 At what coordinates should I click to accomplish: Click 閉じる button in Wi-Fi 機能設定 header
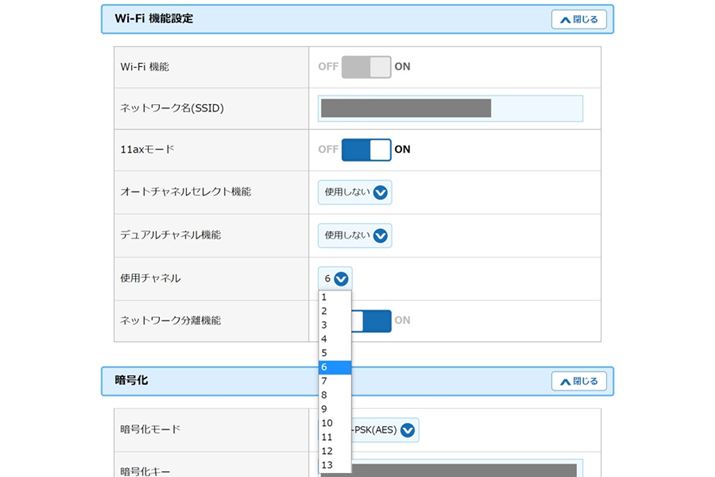click(x=578, y=19)
